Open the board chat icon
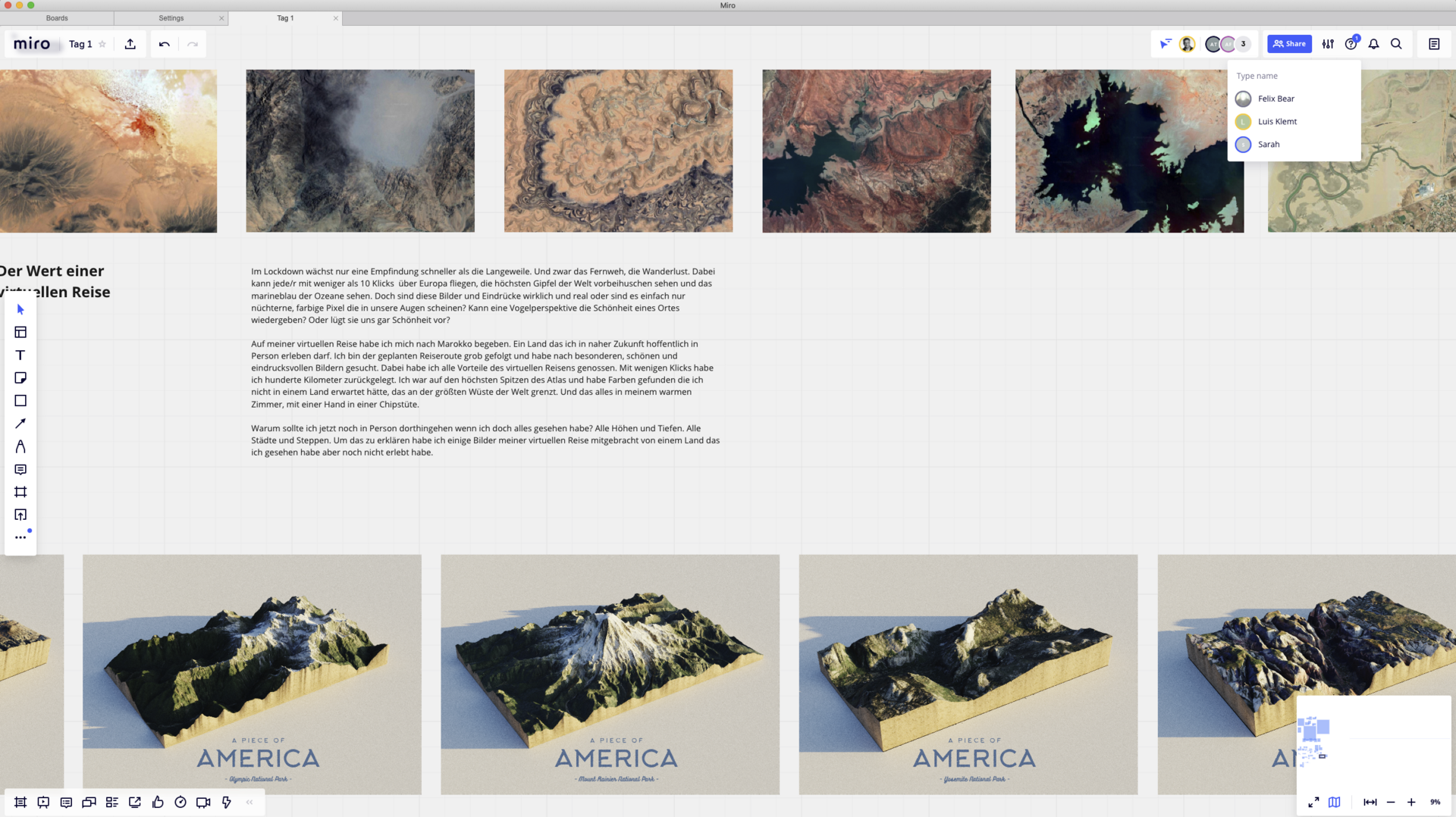Screen dimensions: 1456x817 coord(89,802)
